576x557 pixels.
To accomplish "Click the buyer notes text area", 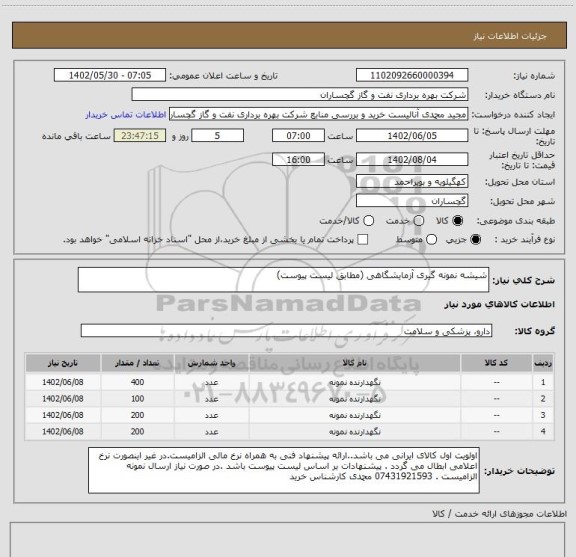I will click(x=284, y=471).
